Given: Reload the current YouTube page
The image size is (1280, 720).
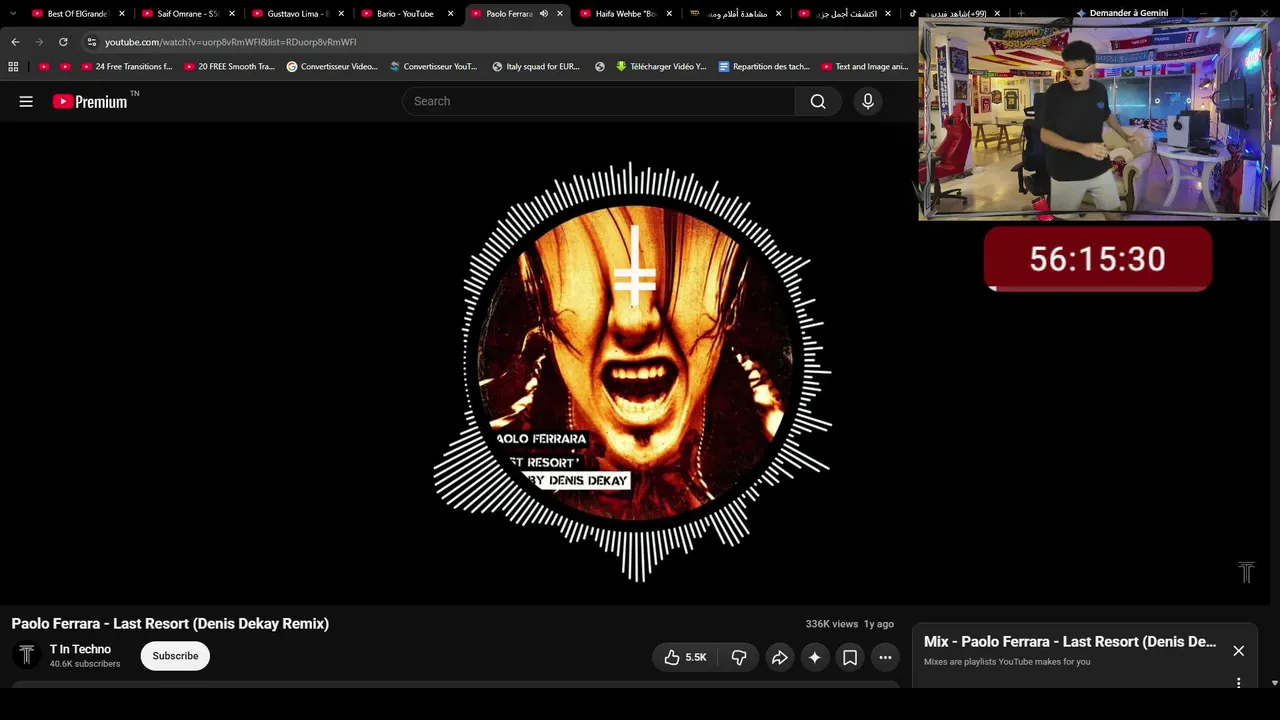Looking at the screenshot, I should click(63, 42).
